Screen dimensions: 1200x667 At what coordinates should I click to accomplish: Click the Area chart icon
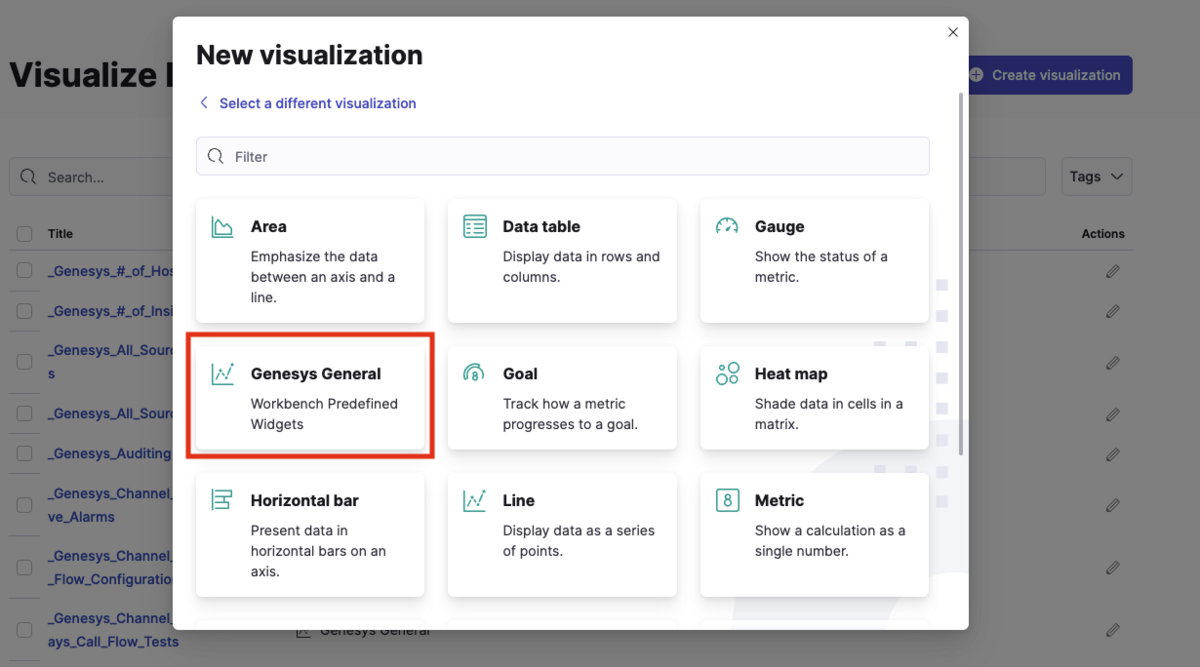(222, 227)
